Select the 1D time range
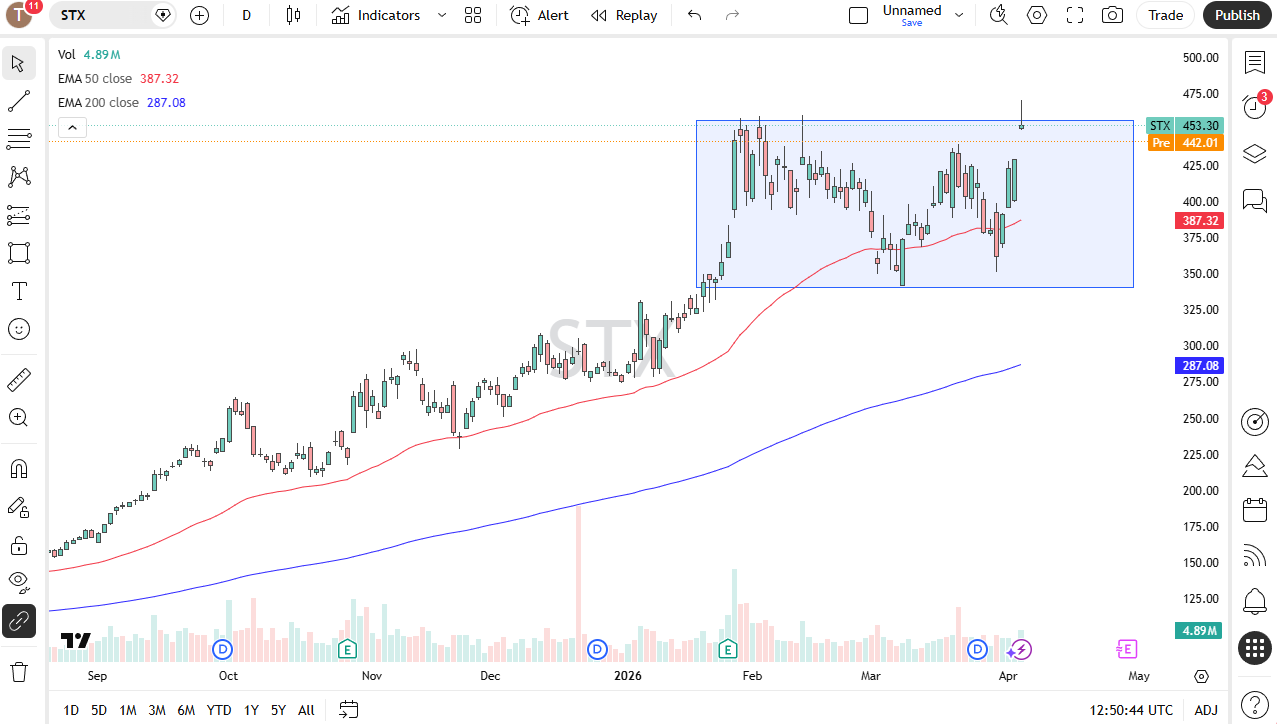Viewport: 1277px width, 724px height. [71, 710]
